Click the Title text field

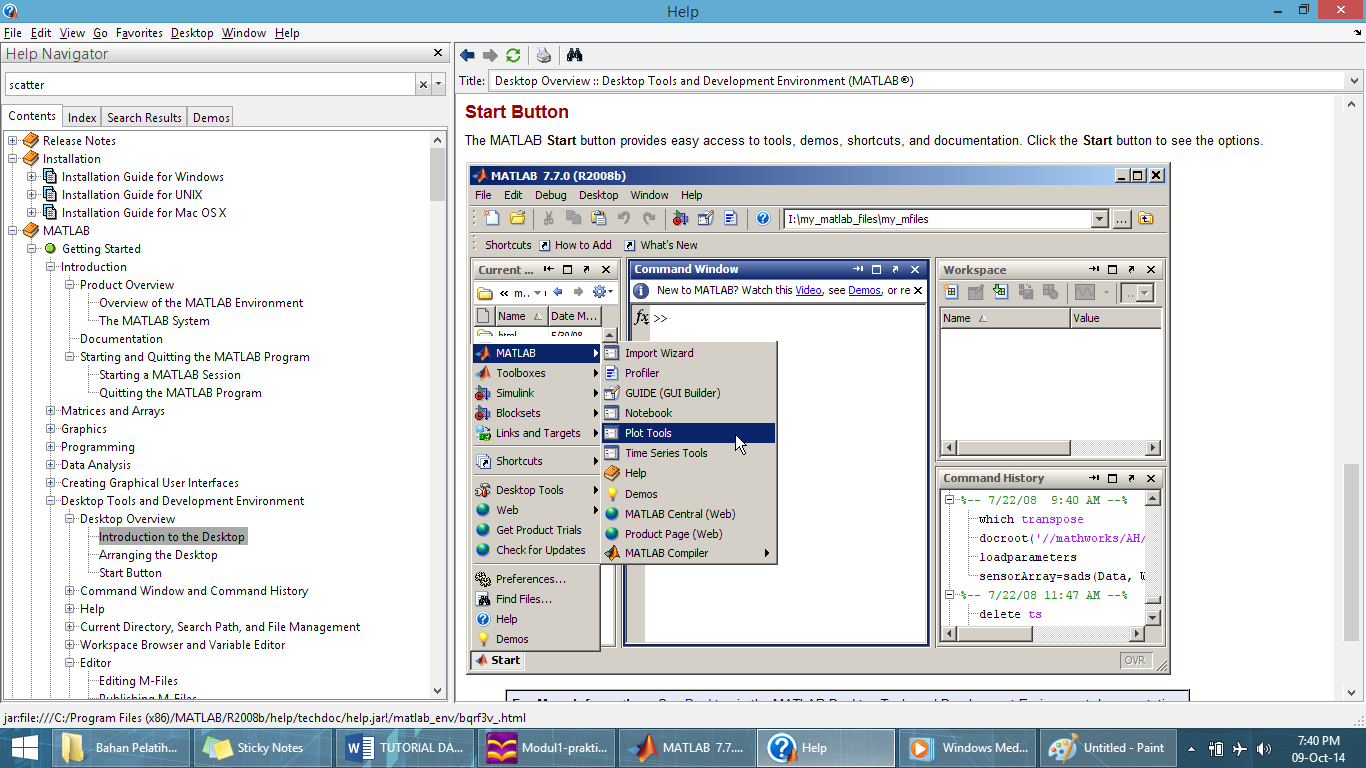917,81
